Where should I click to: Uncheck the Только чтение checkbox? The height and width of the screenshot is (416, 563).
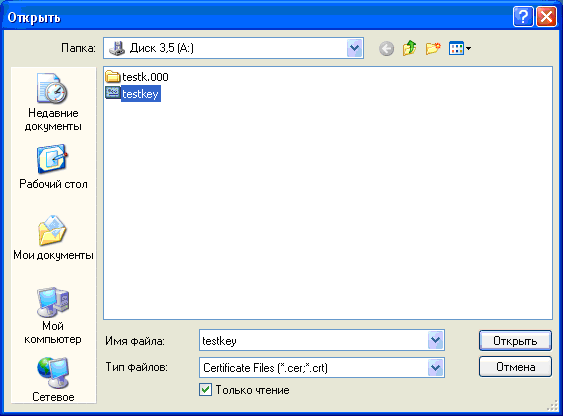(205, 389)
